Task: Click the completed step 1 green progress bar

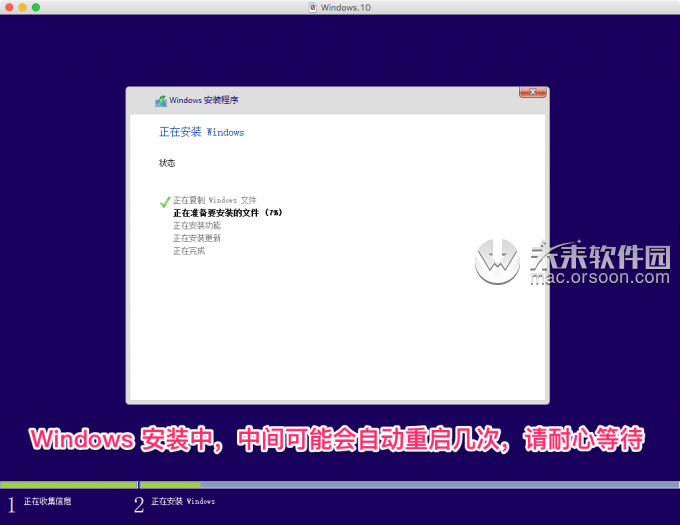Action: pyautogui.click(x=69, y=485)
